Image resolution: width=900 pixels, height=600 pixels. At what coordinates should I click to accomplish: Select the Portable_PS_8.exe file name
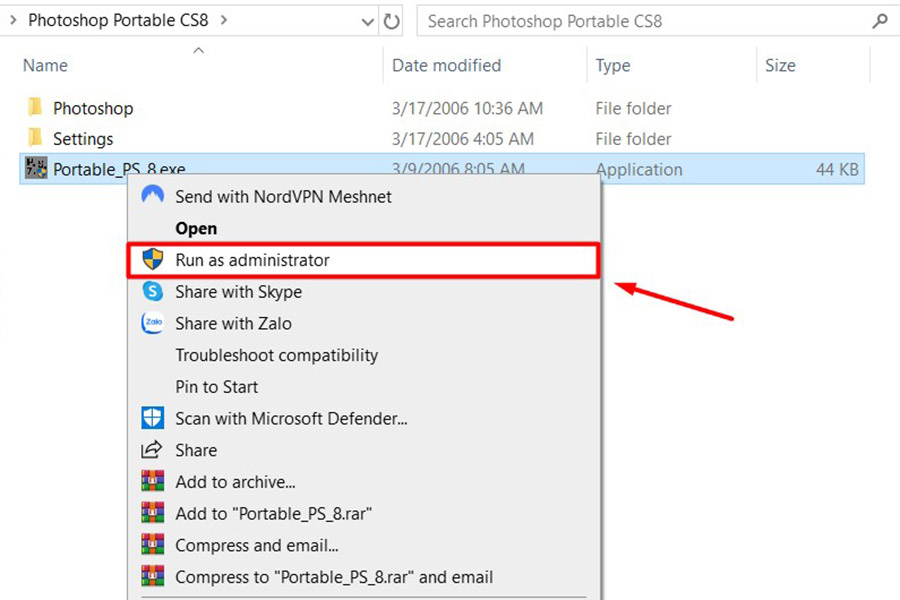pyautogui.click(x=119, y=169)
